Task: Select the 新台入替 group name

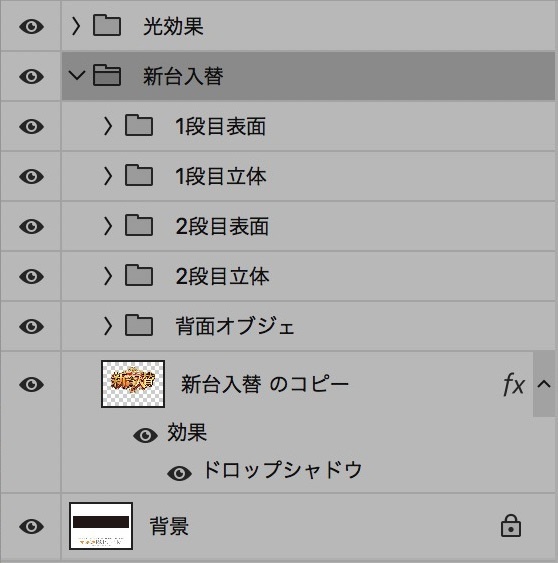Action: 183,76
